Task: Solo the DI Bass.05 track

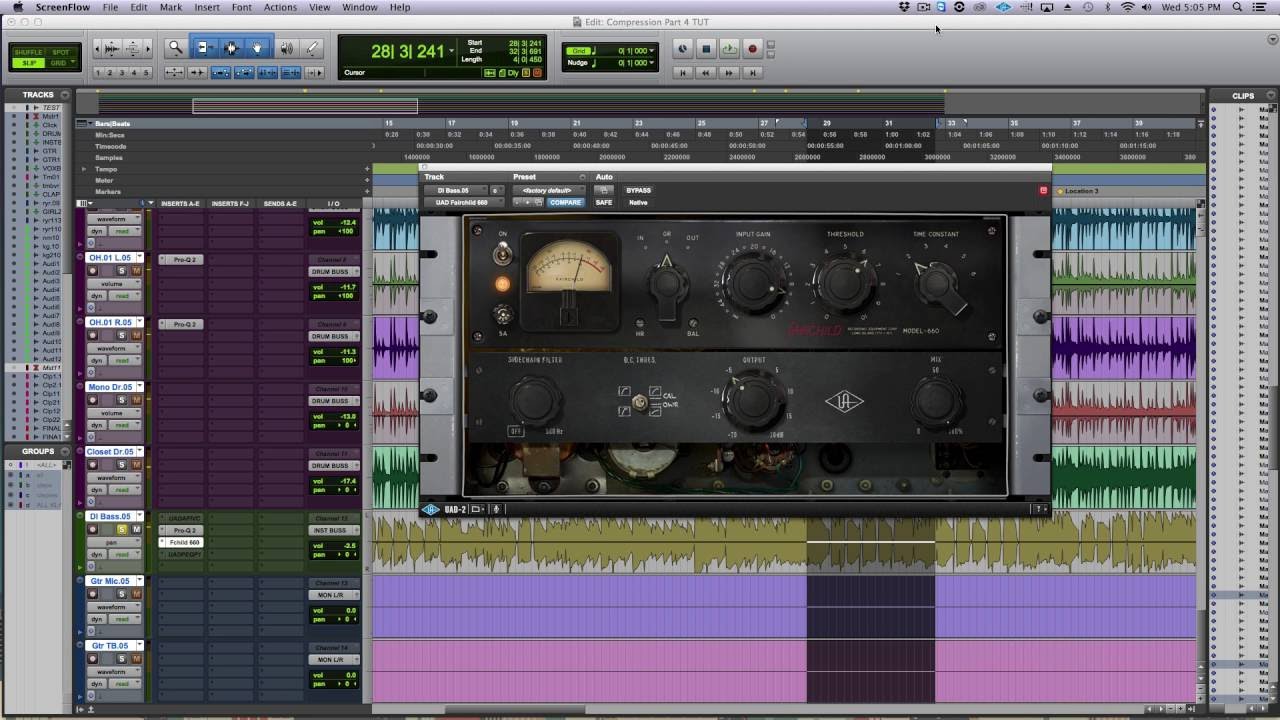Action: [122, 529]
